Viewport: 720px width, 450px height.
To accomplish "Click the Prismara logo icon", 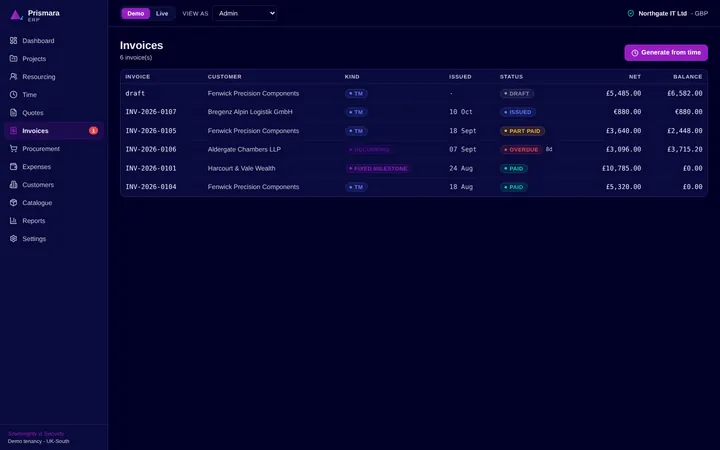I will tap(16, 15).
